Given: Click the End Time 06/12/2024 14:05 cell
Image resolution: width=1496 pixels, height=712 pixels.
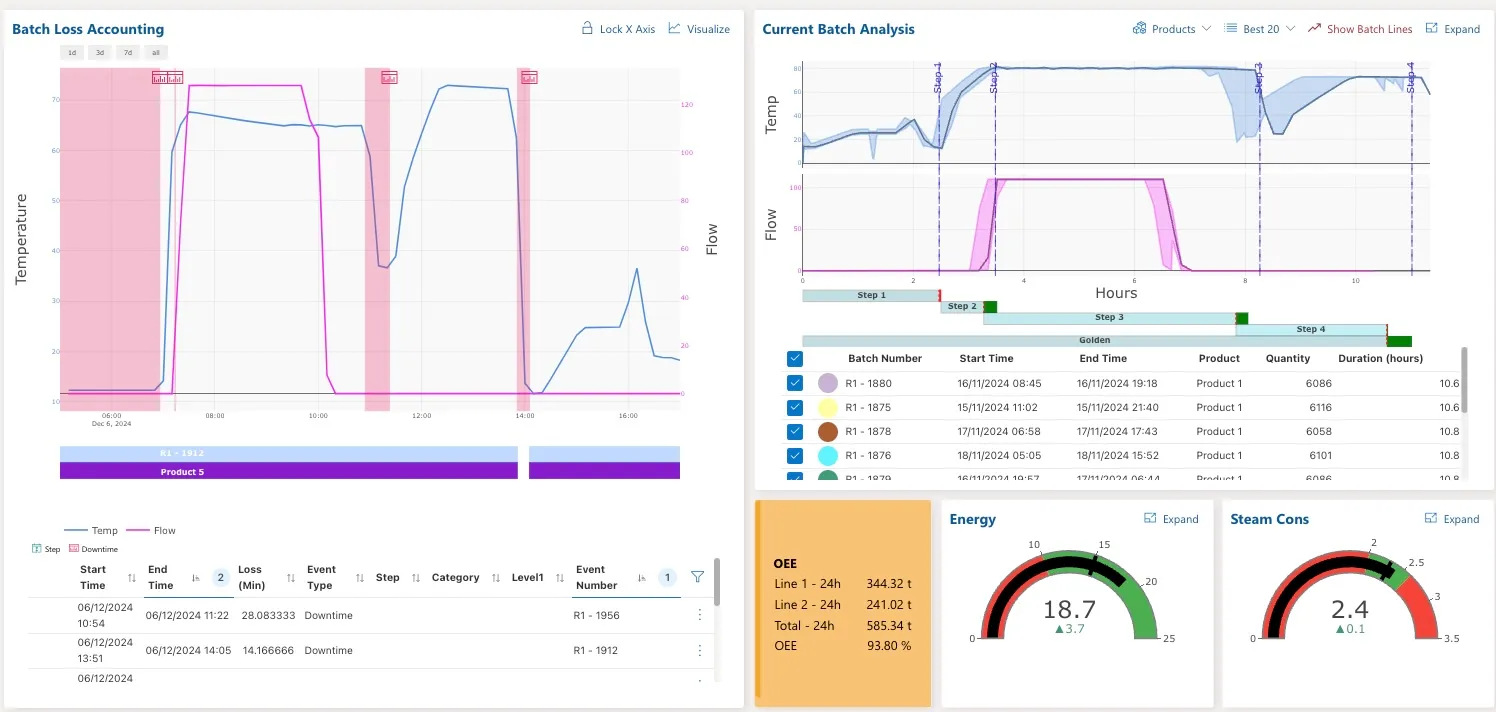Looking at the screenshot, I should [187, 650].
